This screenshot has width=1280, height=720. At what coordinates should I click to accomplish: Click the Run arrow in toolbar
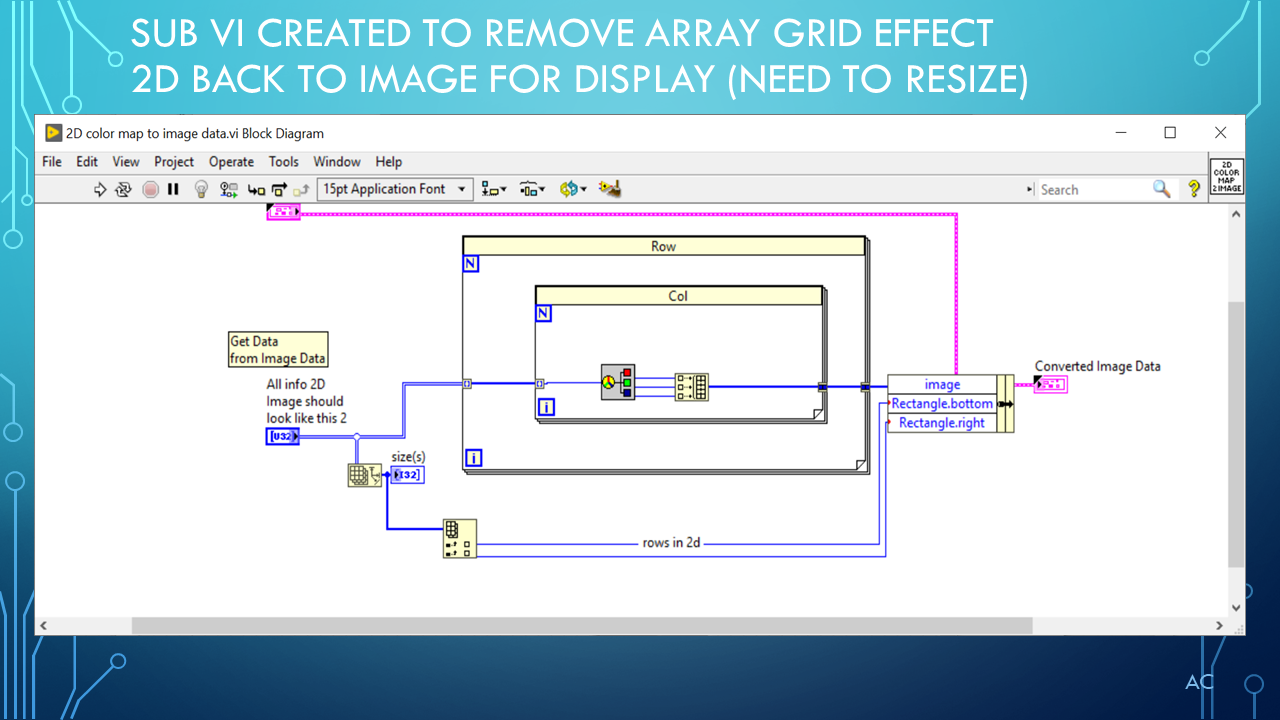100,189
